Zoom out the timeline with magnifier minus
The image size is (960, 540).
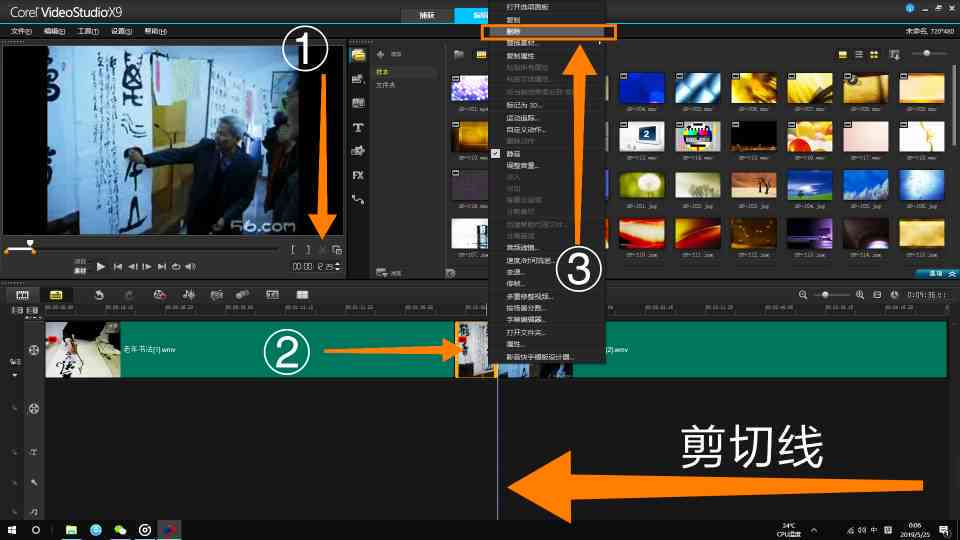click(x=803, y=295)
